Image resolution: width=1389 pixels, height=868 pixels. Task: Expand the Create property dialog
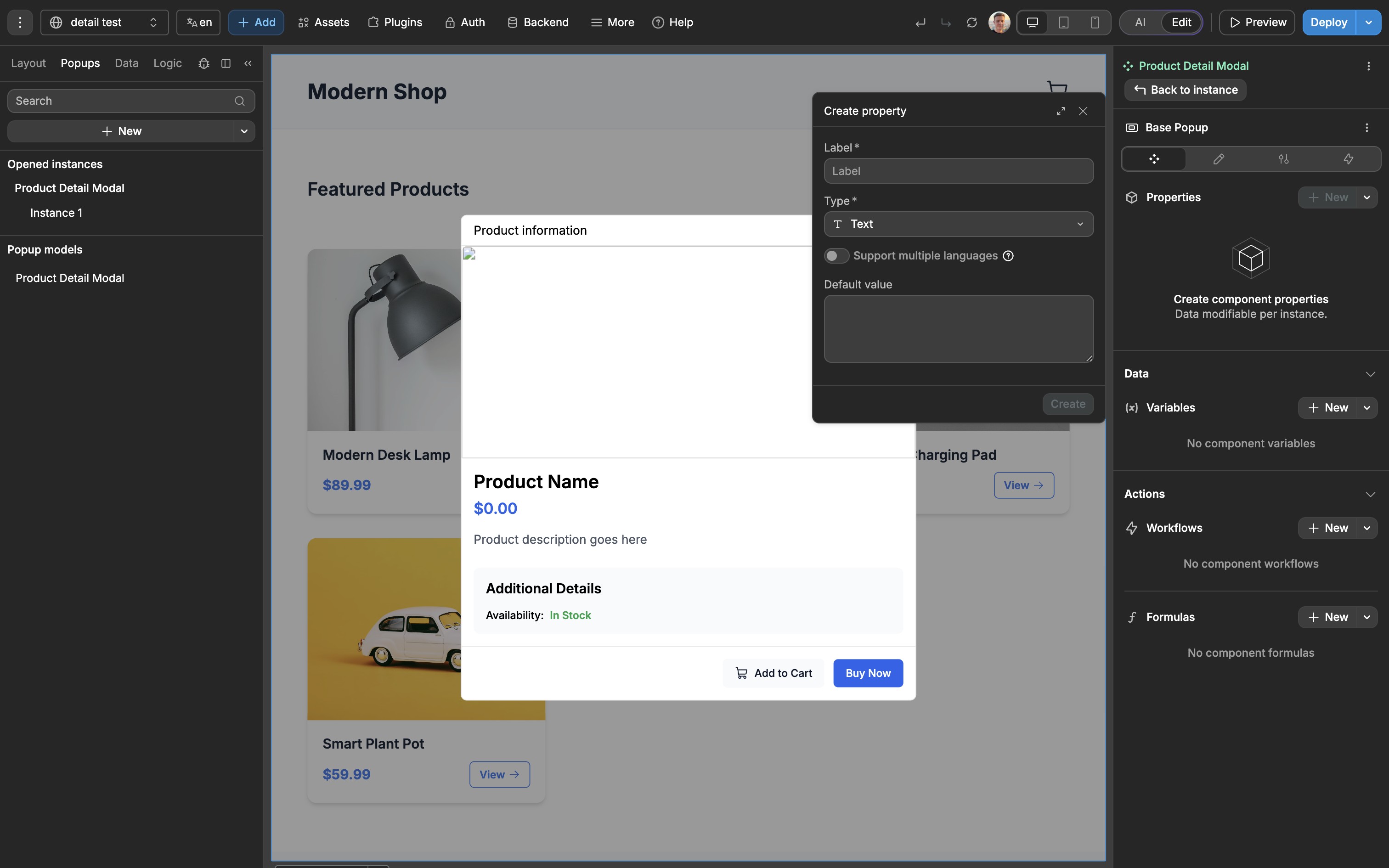(1061, 111)
